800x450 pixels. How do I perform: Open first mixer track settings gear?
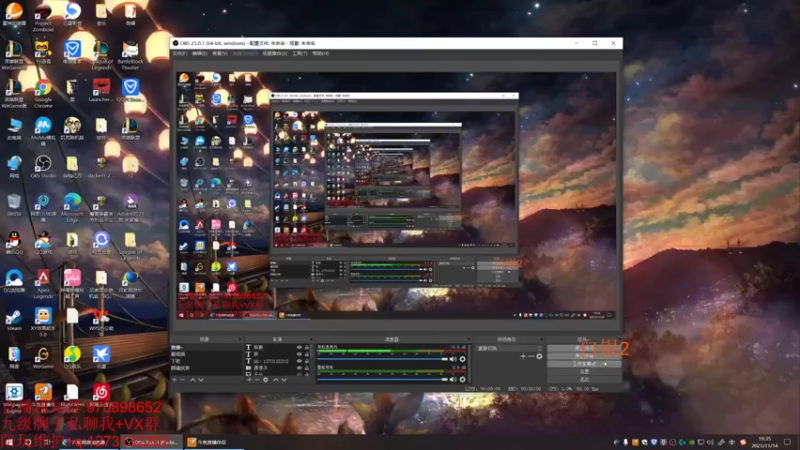tap(462, 359)
